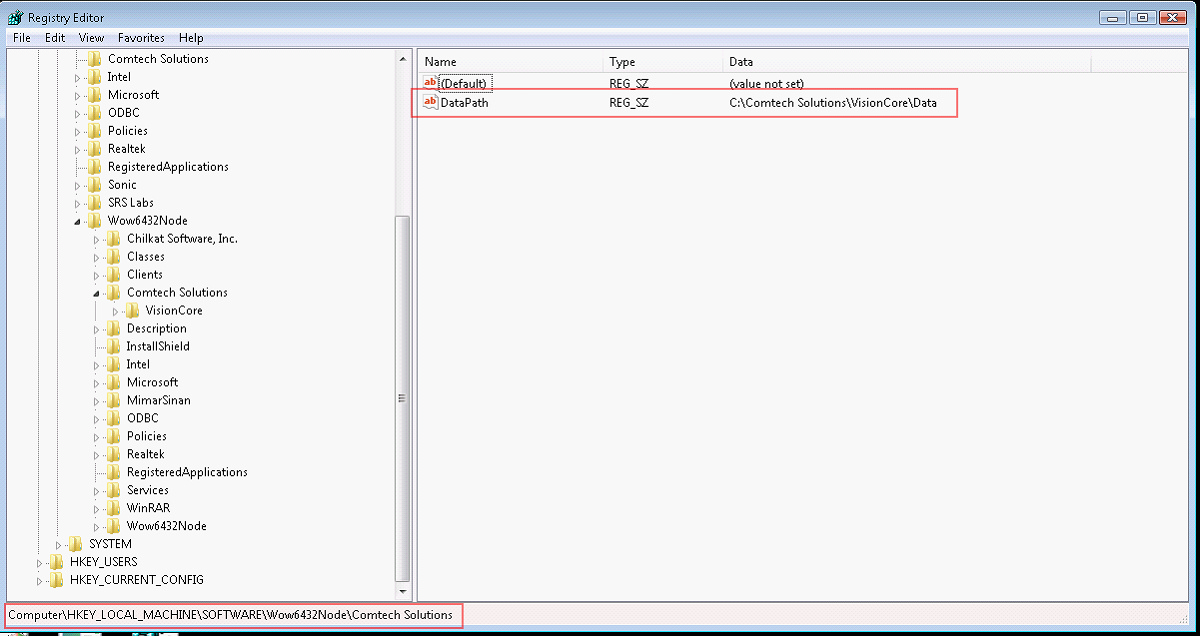The width and height of the screenshot is (1201, 637).
Task: Sort values by the Name column header
Action: pyautogui.click(x=511, y=62)
